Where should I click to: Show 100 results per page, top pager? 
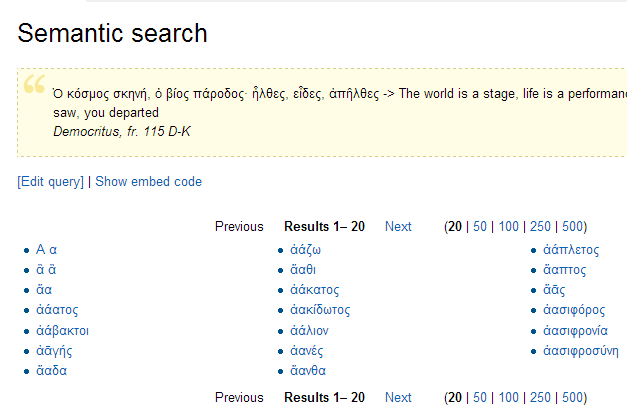tap(509, 227)
